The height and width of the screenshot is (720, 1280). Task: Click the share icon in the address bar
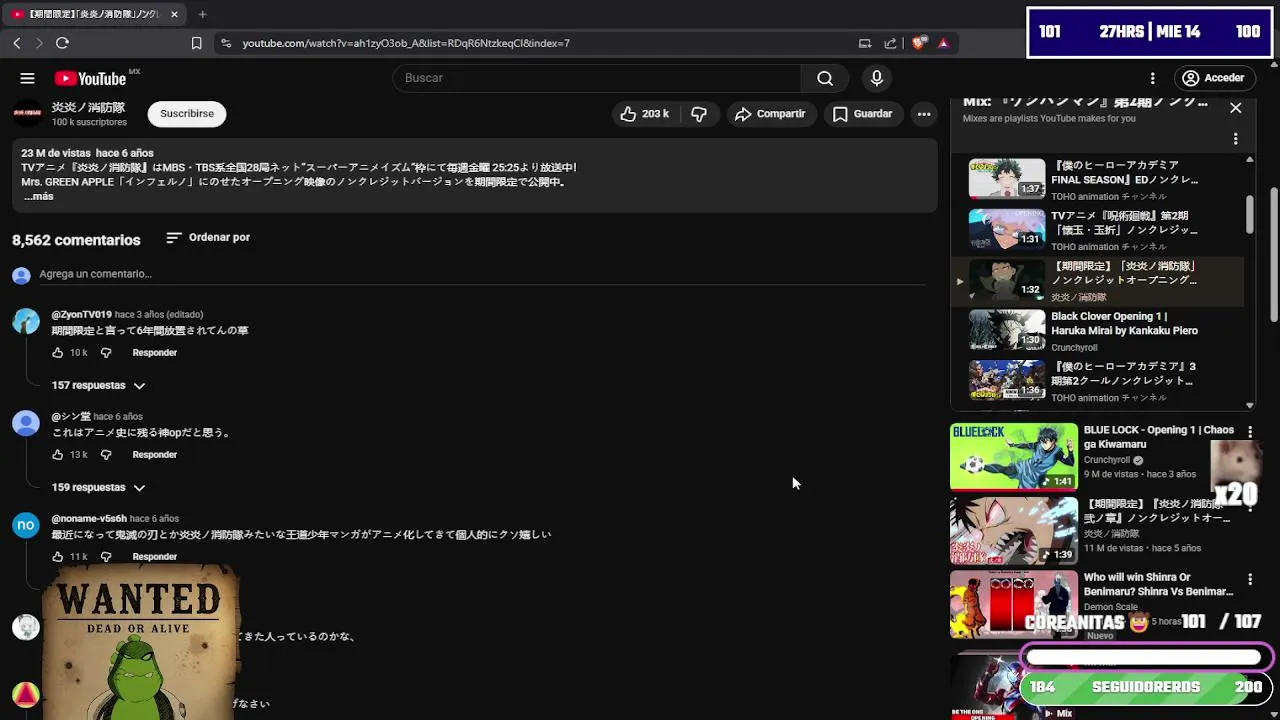click(x=890, y=43)
